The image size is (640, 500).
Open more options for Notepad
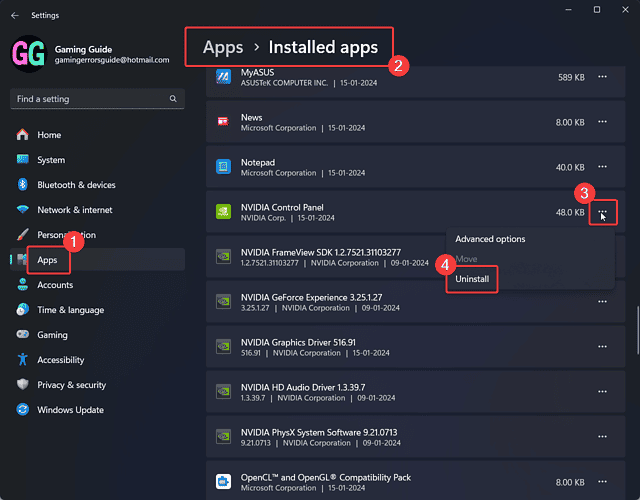pos(602,167)
